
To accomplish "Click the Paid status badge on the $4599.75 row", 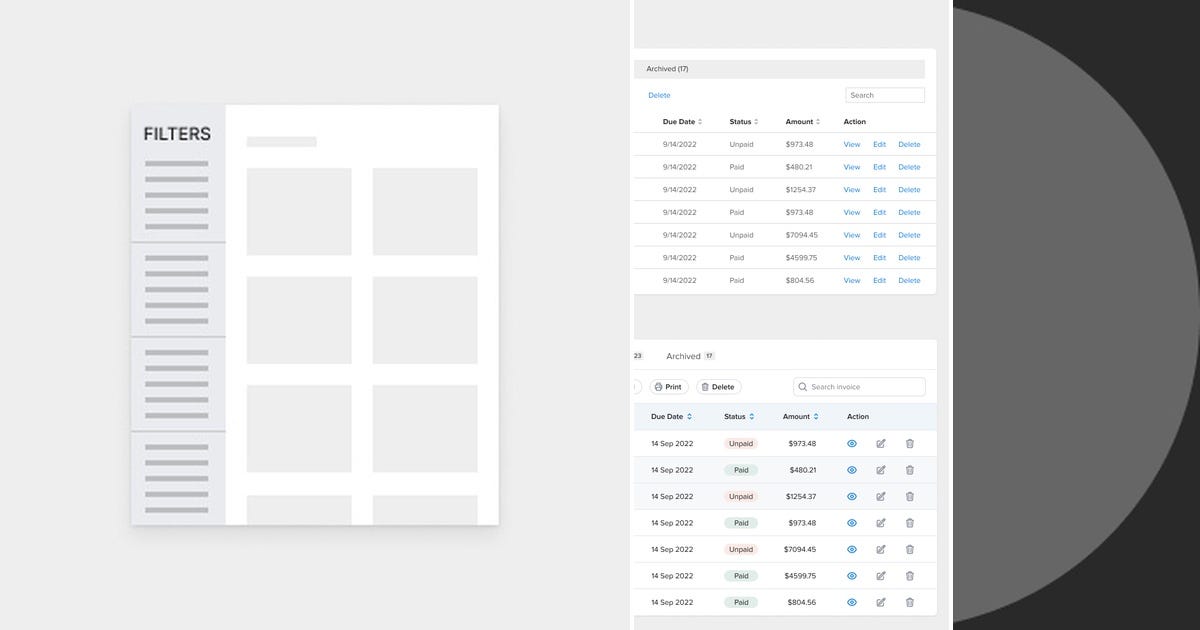I will coord(740,575).
